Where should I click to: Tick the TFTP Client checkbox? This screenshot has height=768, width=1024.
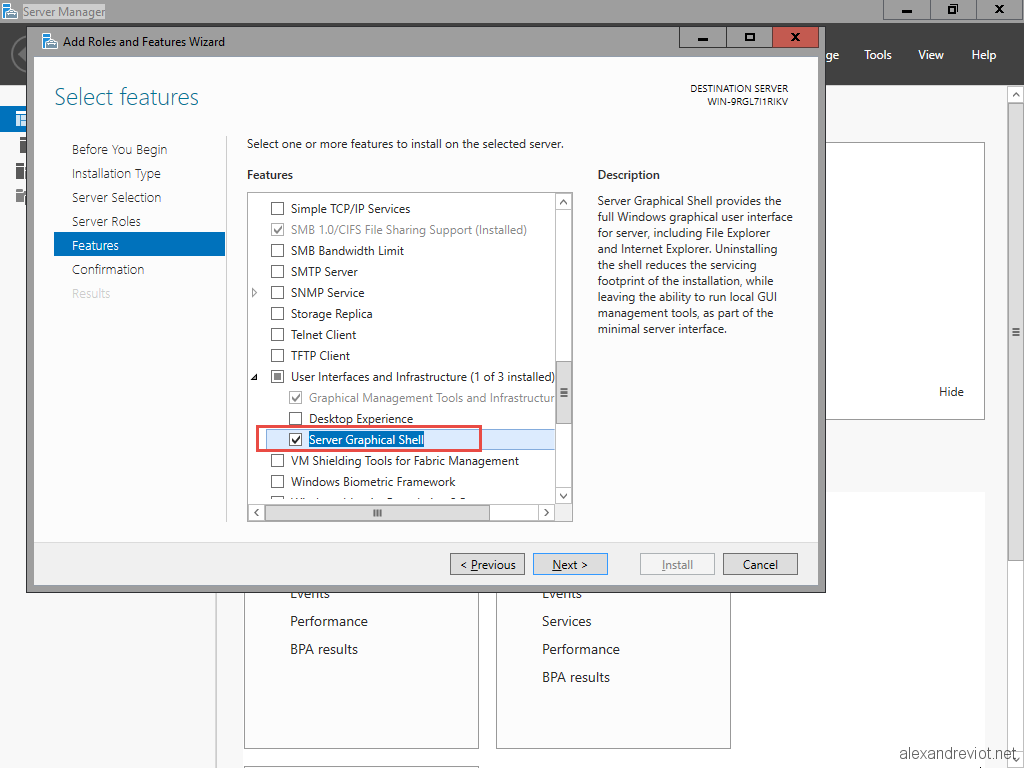tap(278, 355)
